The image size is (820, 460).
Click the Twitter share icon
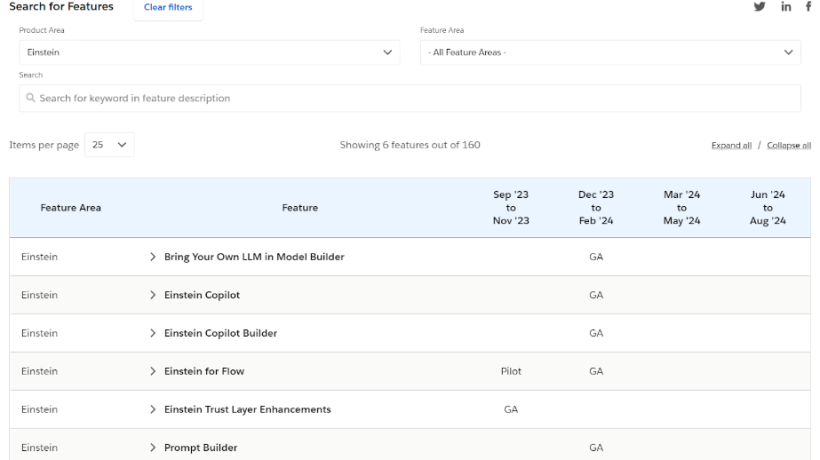pyautogui.click(x=759, y=8)
